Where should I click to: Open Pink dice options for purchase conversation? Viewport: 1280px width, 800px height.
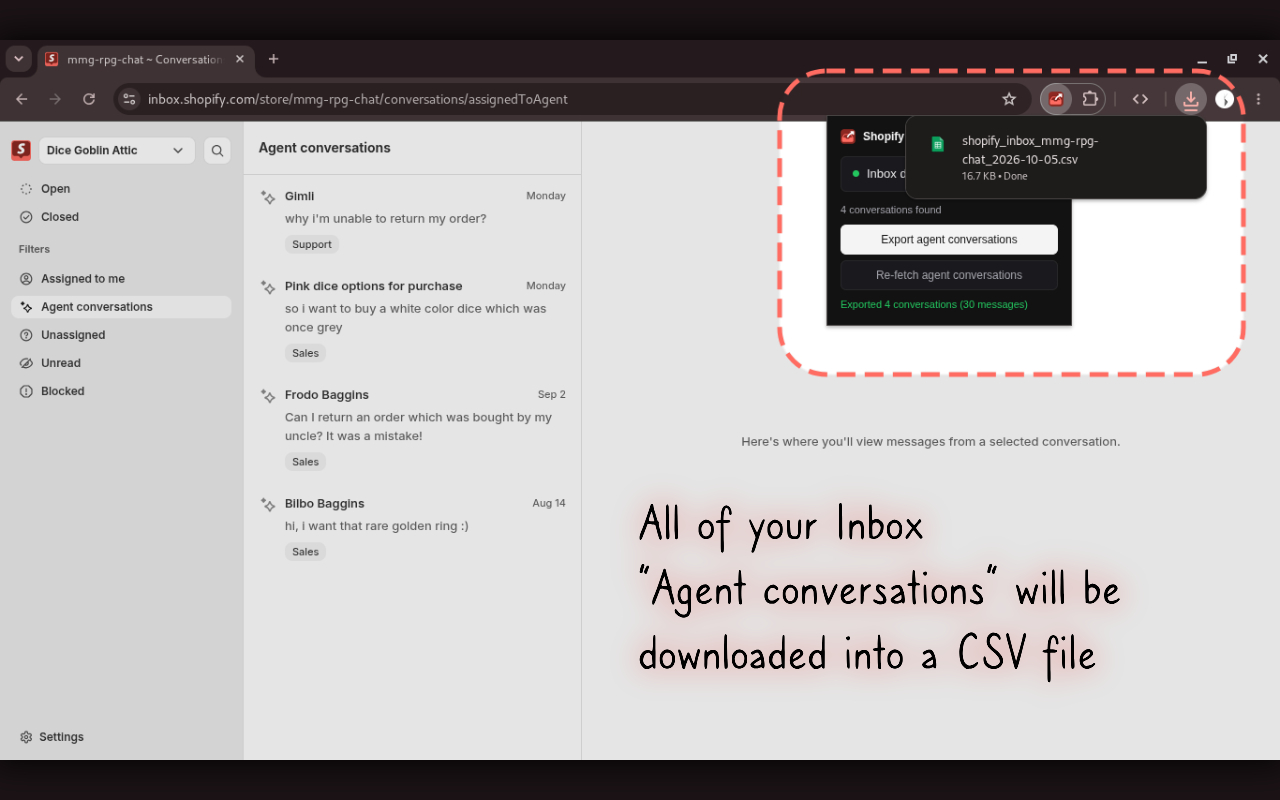click(x=412, y=319)
